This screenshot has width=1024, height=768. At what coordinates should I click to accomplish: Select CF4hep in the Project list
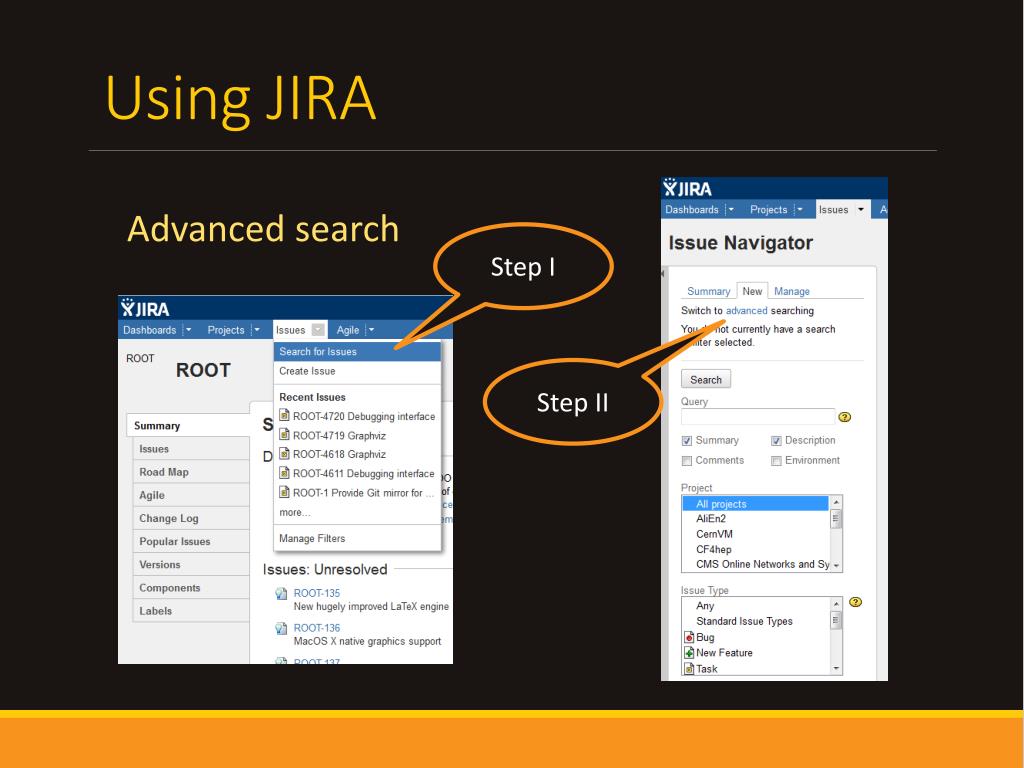[756, 549]
